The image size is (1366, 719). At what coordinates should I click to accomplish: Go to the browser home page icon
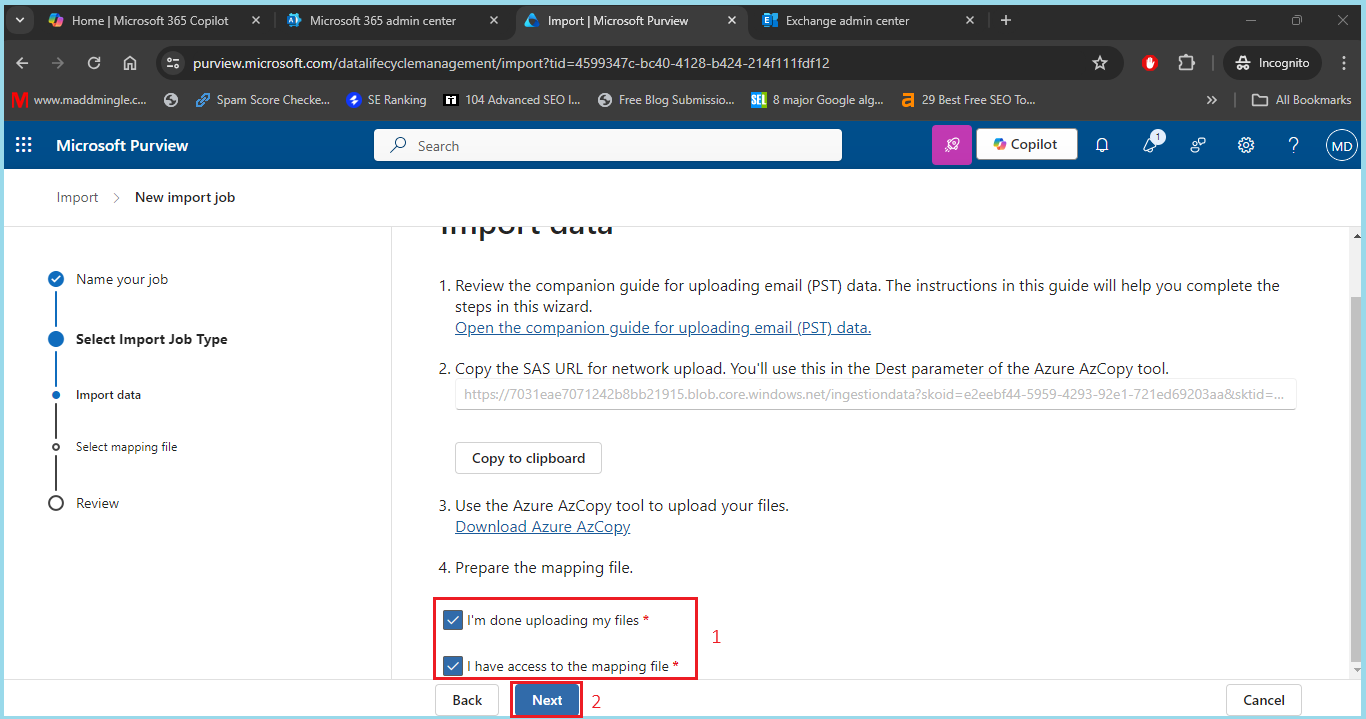(130, 63)
